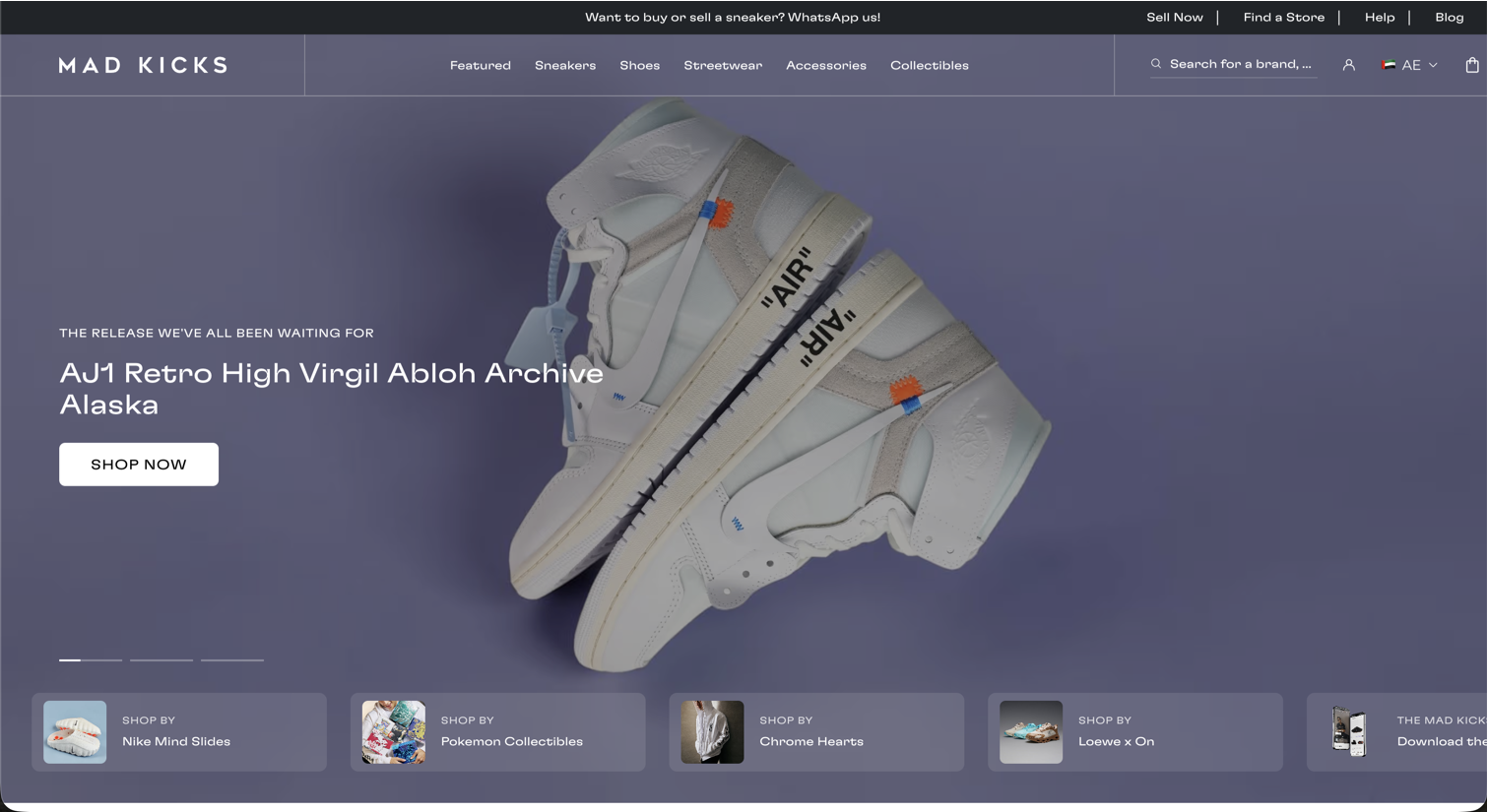Image resolution: width=1488 pixels, height=812 pixels.
Task: Open the Featured menu
Action: (481, 66)
